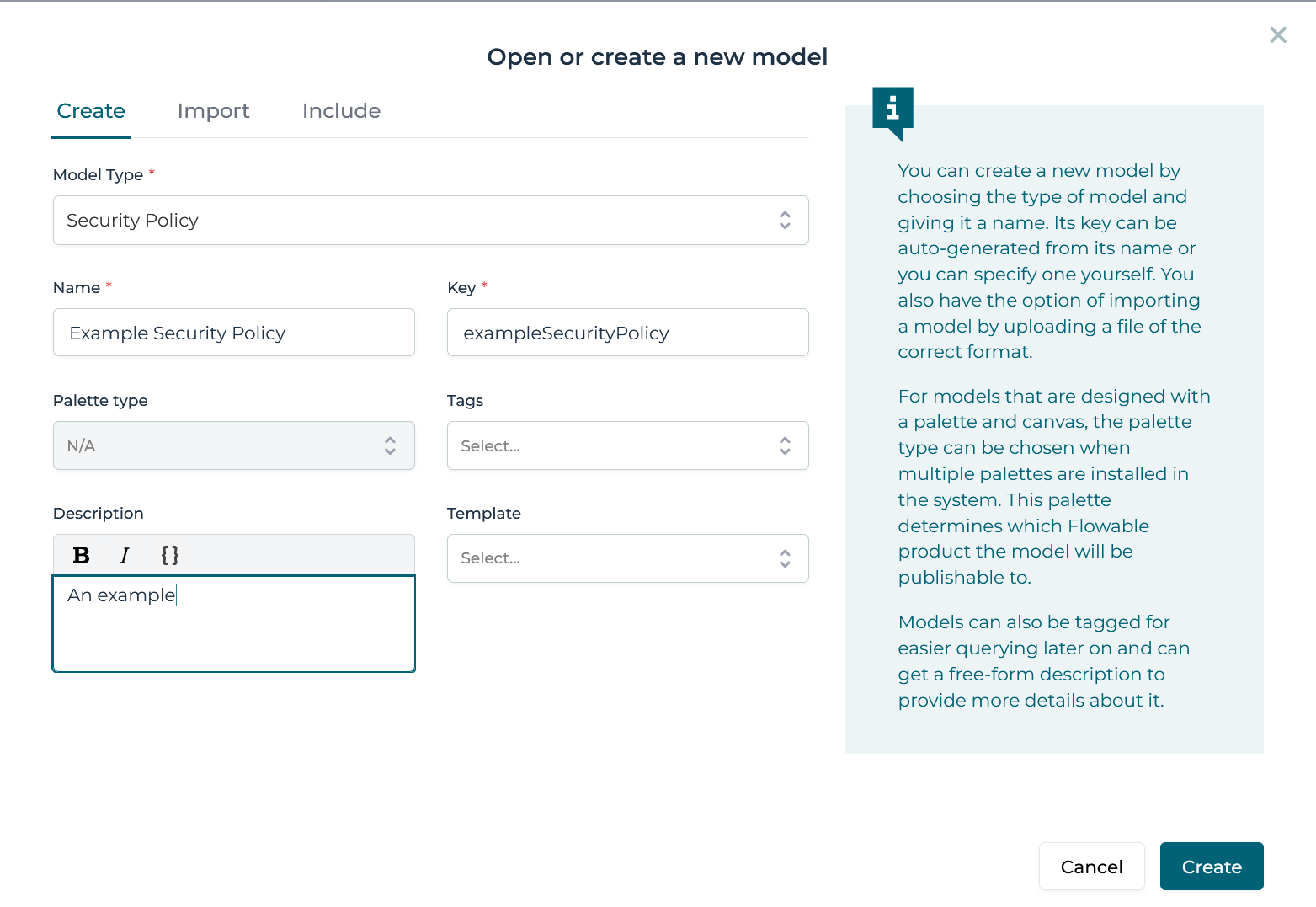Click the Cancel button

click(1091, 866)
